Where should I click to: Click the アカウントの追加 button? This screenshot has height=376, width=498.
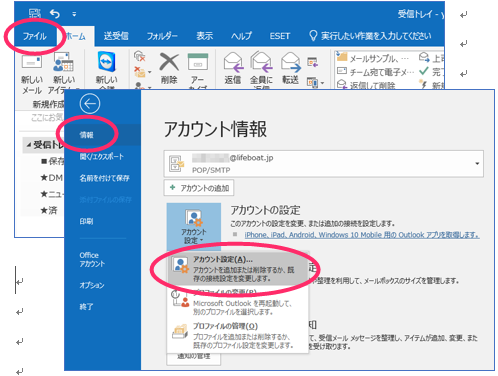pyautogui.click(x=199, y=188)
